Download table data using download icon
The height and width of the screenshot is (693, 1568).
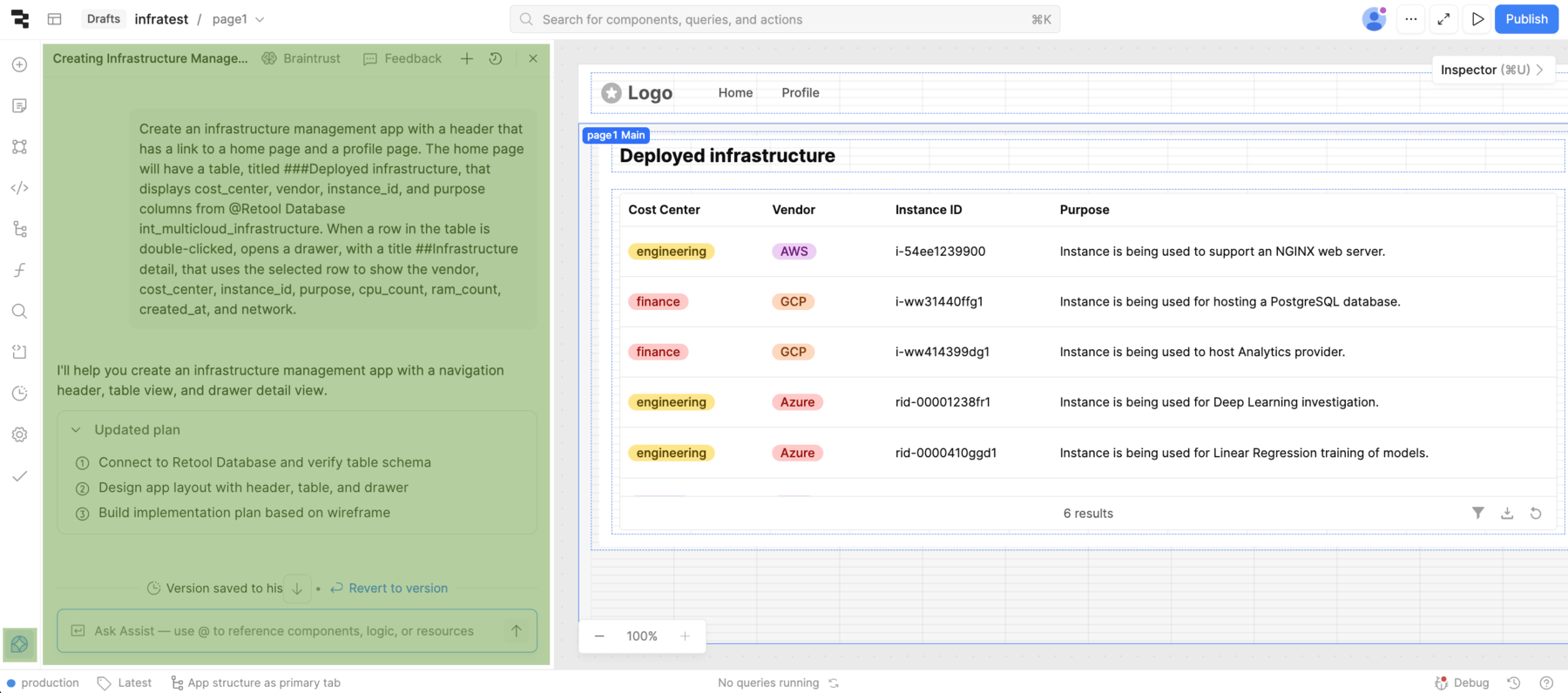coord(1507,513)
